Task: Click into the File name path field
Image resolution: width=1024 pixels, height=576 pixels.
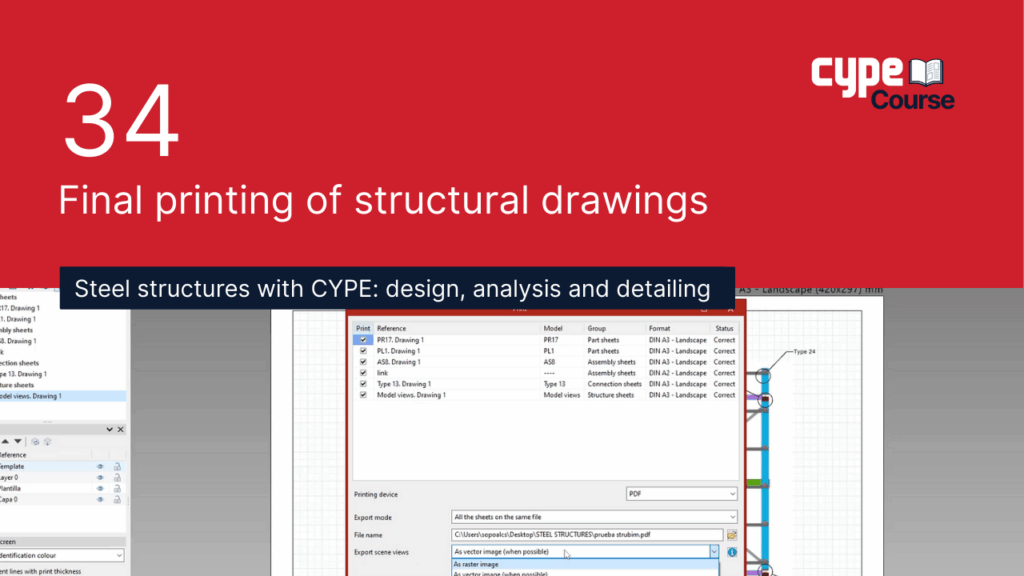Action: coord(586,535)
